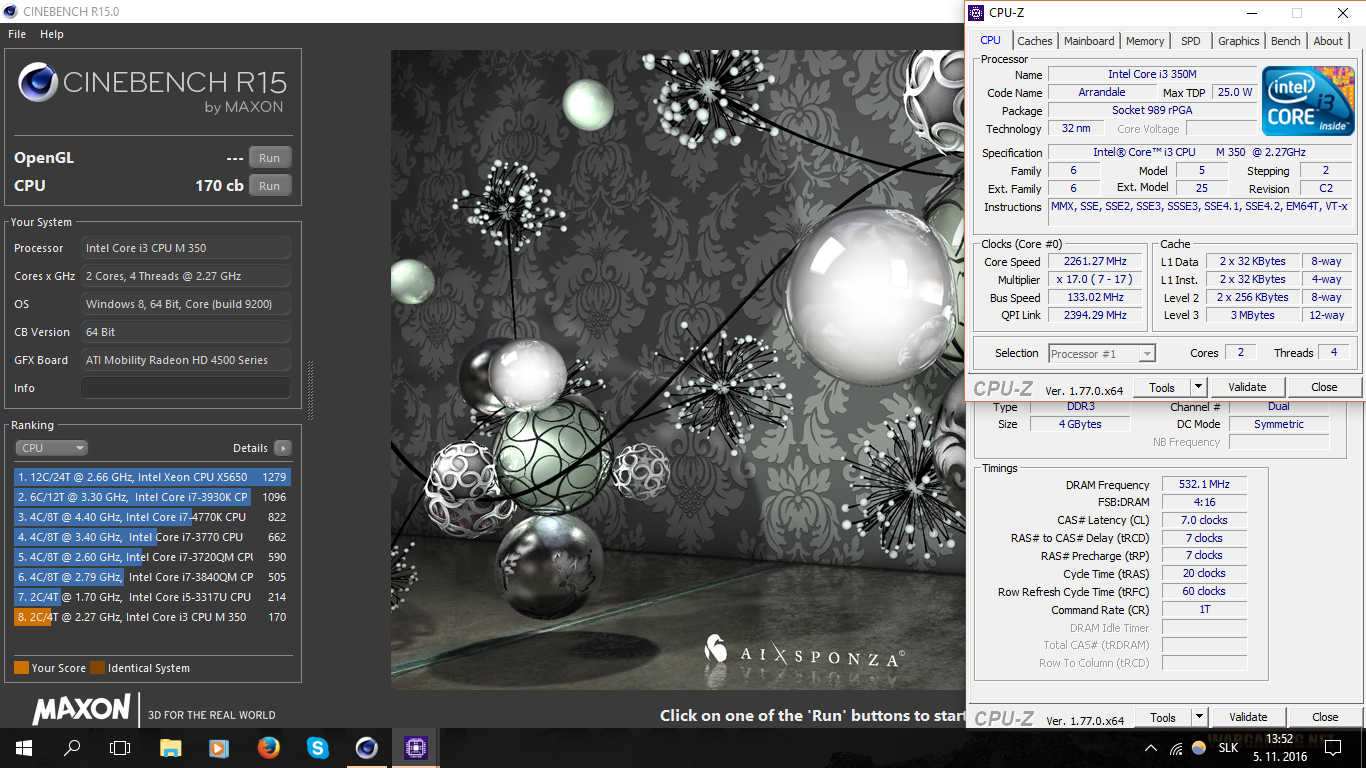Switch to Memory tab
The width and height of the screenshot is (1366, 768).
pyautogui.click(x=1145, y=41)
